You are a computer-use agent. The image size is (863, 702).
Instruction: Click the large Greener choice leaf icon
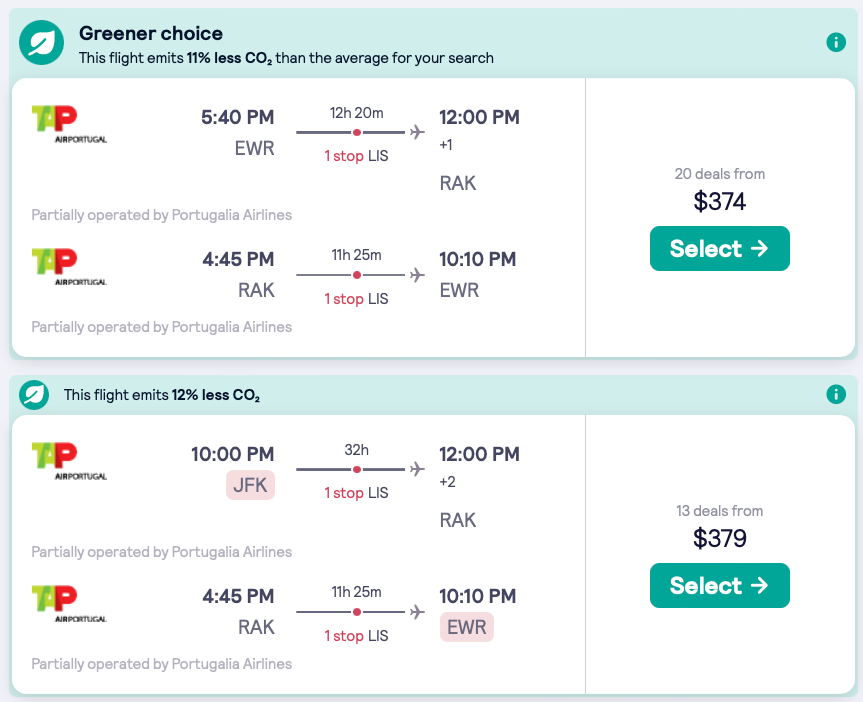point(42,43)
